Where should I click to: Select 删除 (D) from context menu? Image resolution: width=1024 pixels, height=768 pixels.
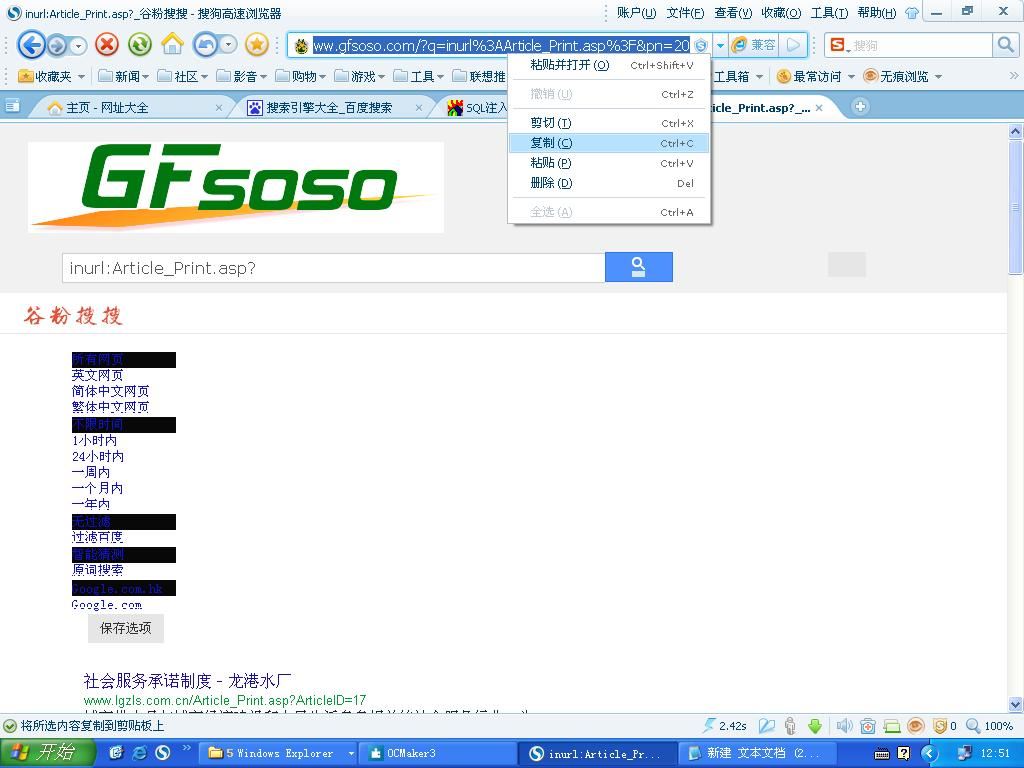click(609, 183)
